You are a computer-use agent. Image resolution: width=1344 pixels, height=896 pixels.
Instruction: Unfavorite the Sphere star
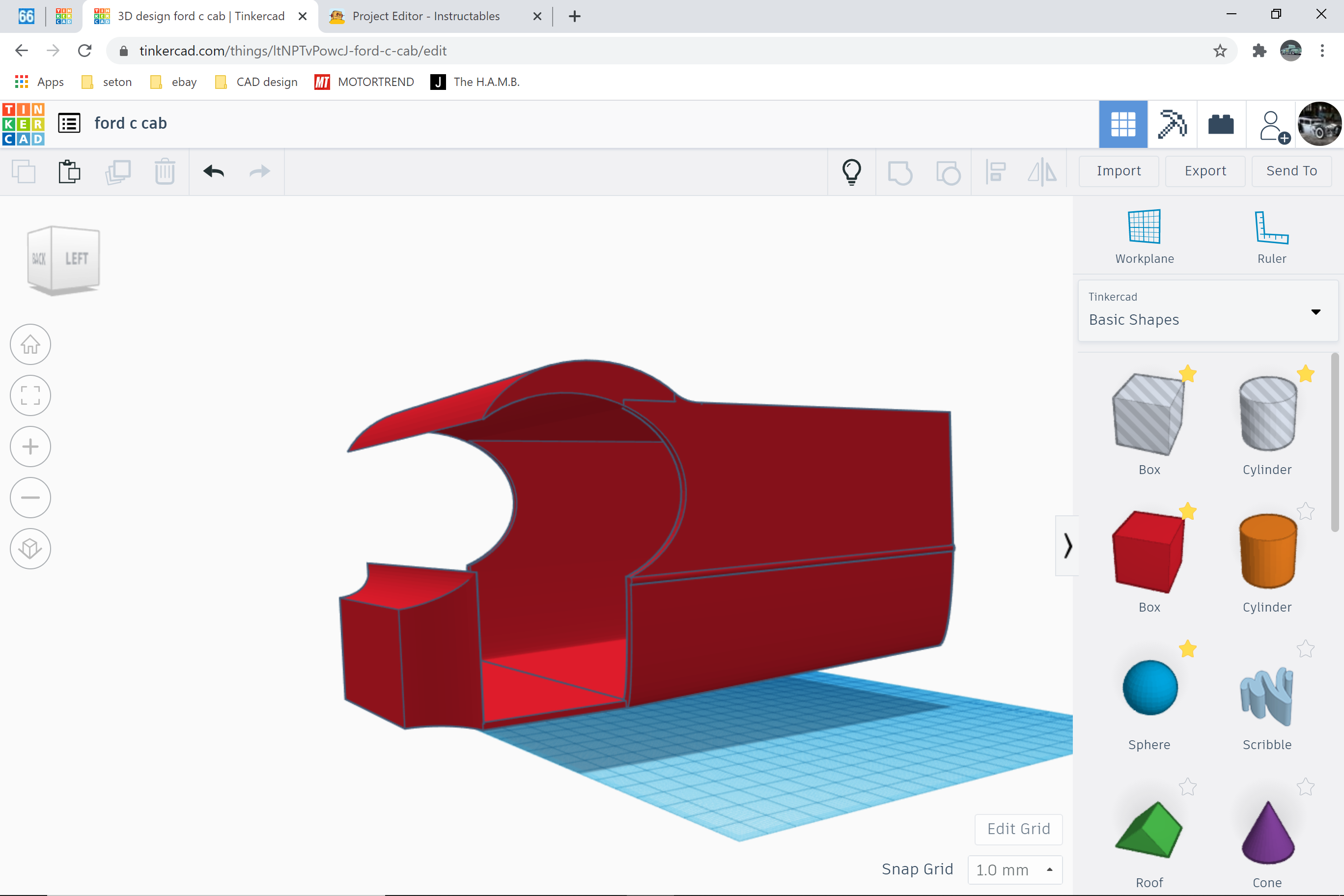1187,648
